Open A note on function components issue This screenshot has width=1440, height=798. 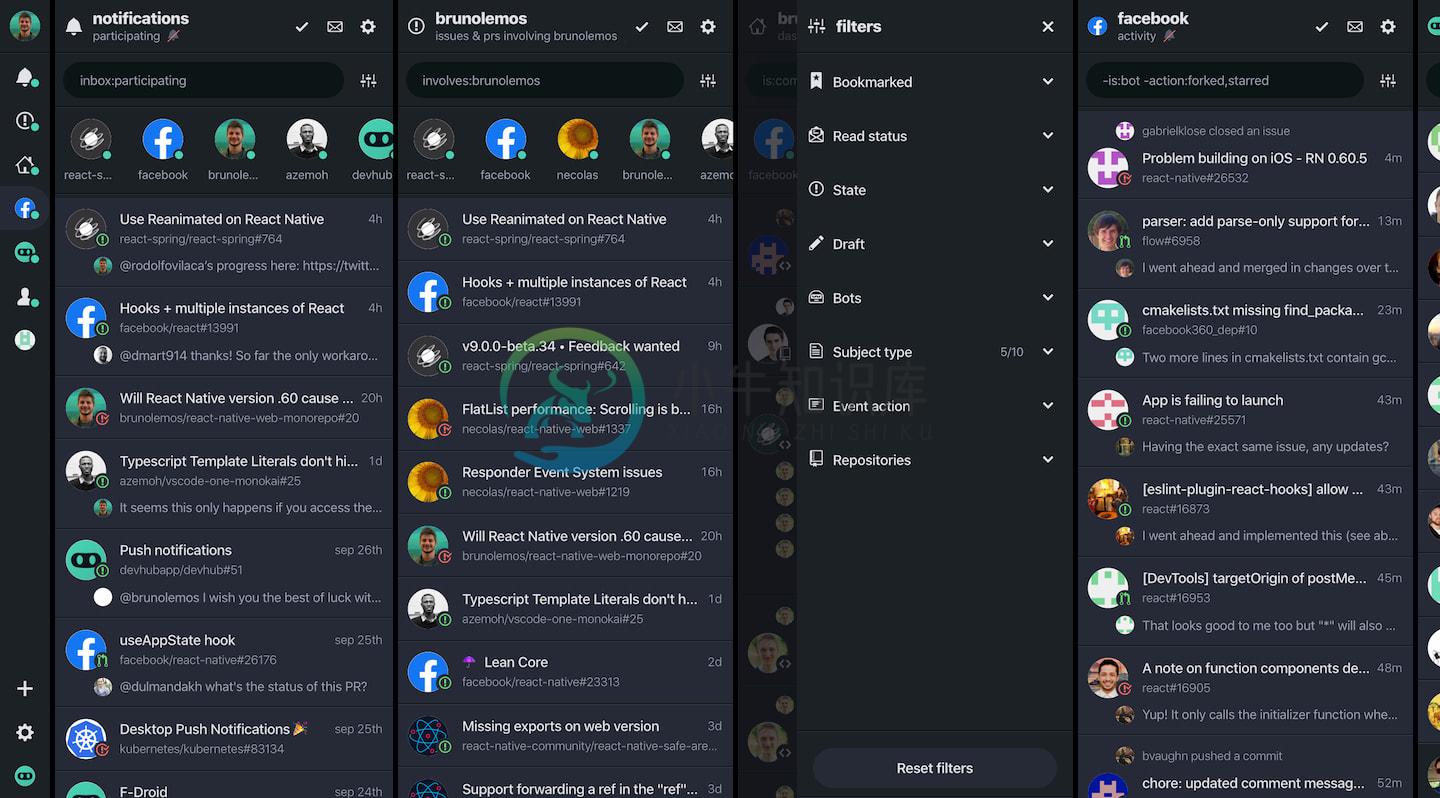(1245, 691)
